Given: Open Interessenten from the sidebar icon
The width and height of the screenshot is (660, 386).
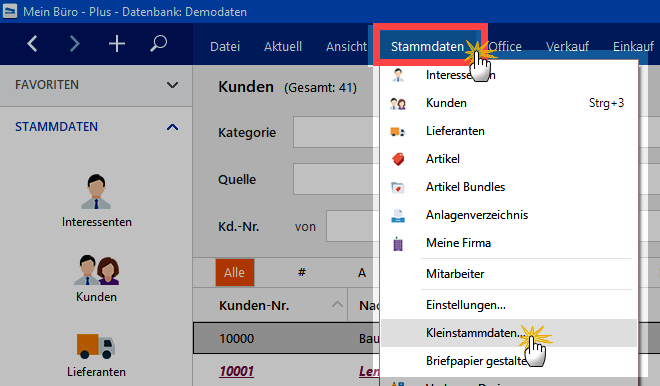Looking at the screenshot, I should (x=96, y=192).
